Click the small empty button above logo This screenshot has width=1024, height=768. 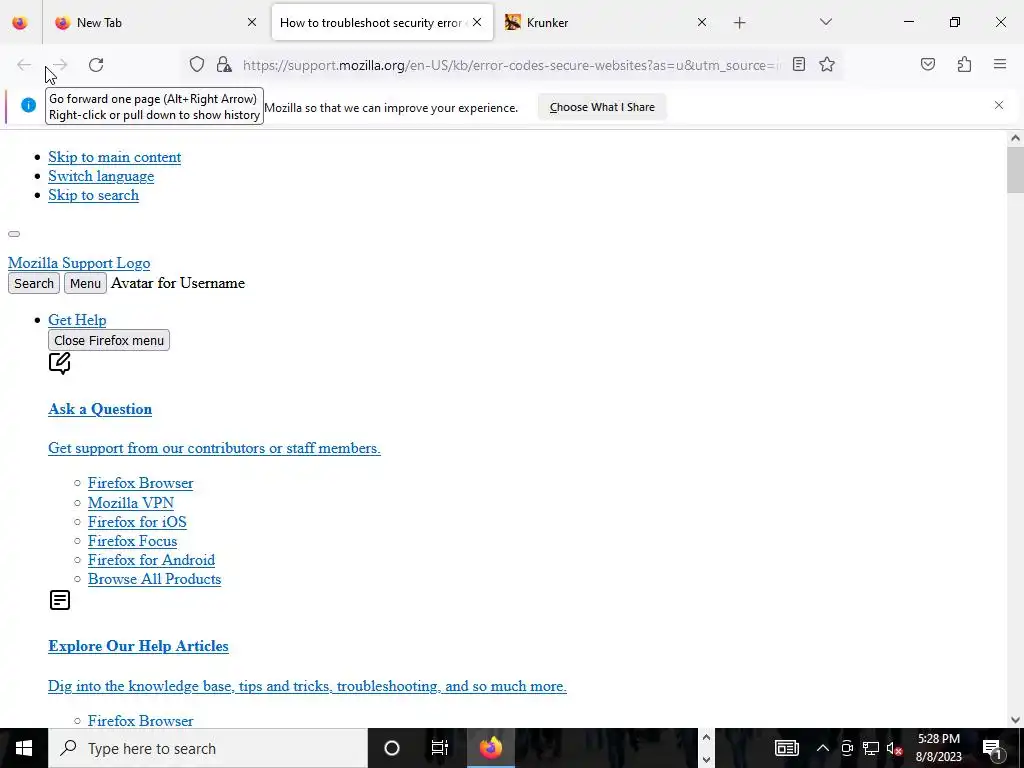(14, 234)
